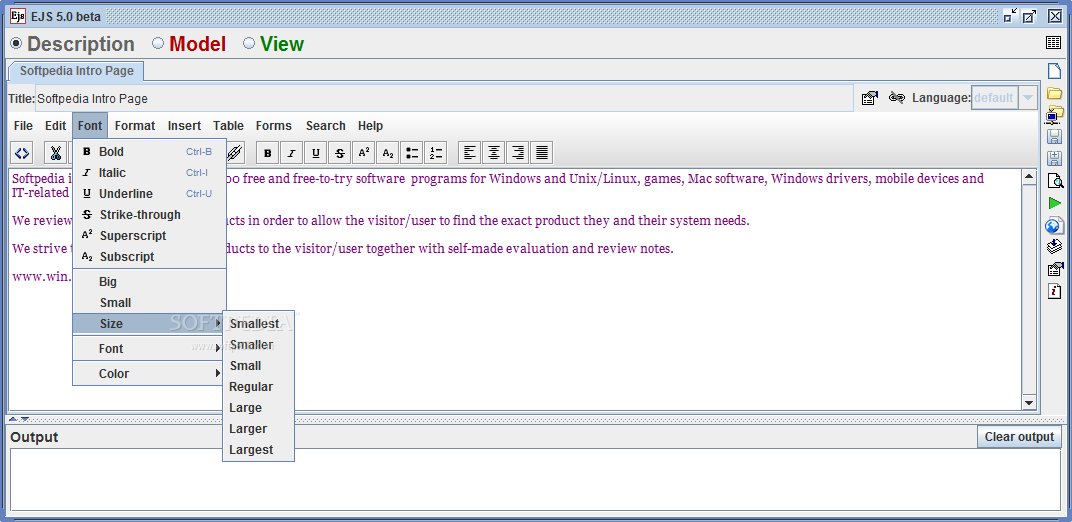Image resolution: width=1072 pixels, height=522 pixels.
Task: Select the Description radio button
Action: click(16, 44)
